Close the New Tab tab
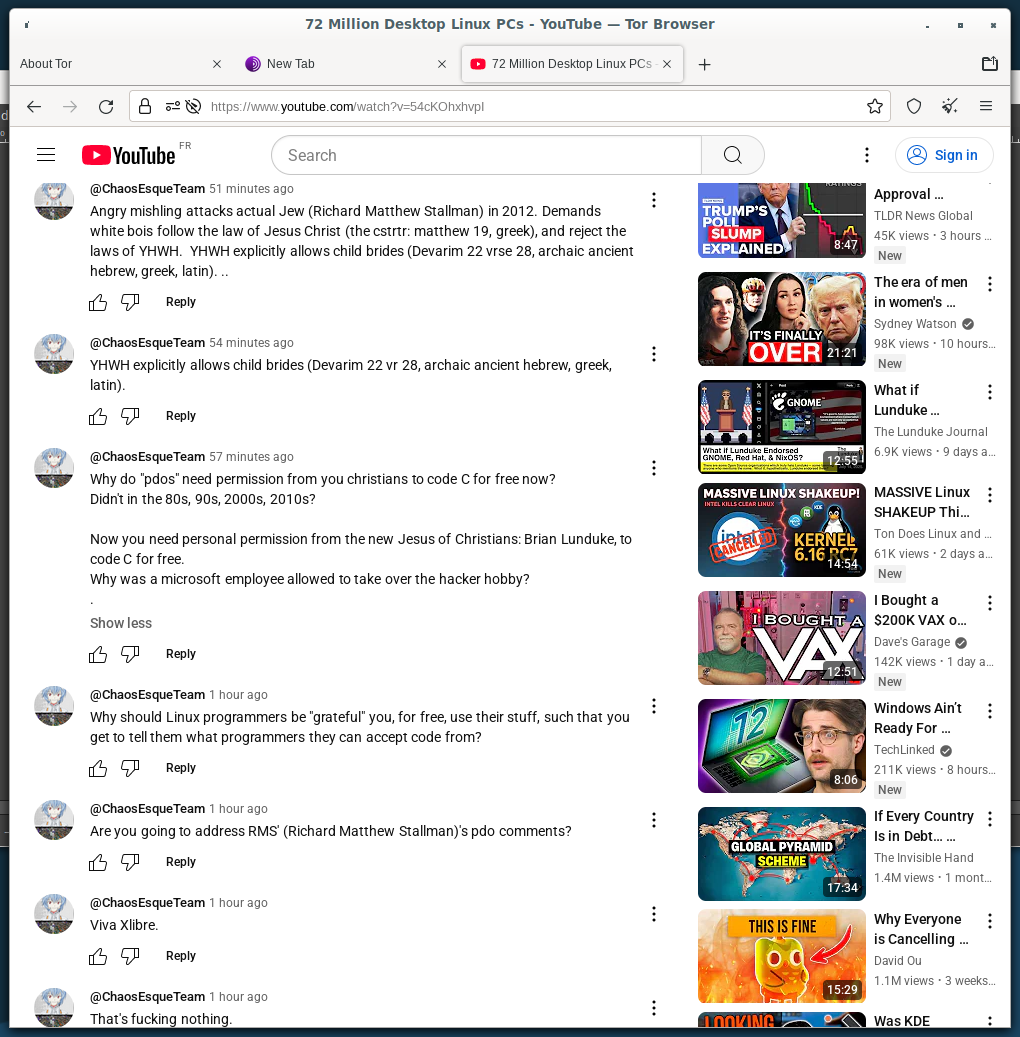Viewport: 1020px width, 1037px height. [442, 64]
